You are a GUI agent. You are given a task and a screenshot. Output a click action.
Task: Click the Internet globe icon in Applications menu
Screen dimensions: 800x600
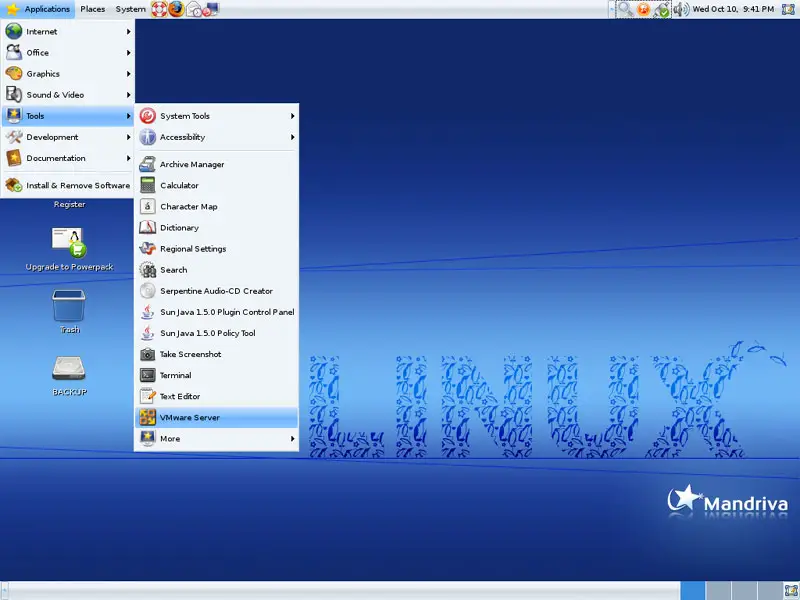[x=14, y=31]
